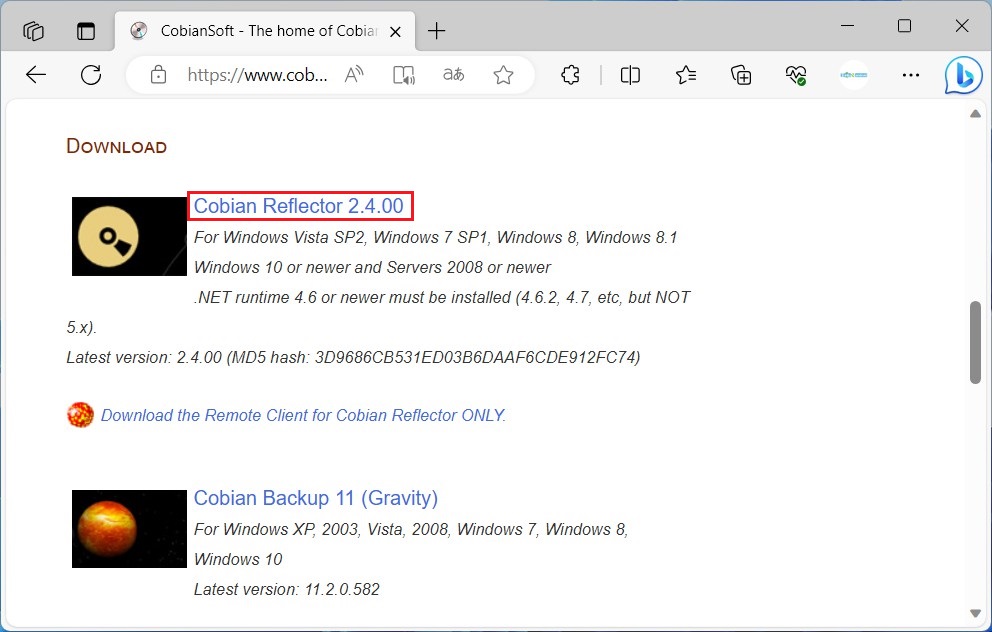Translate the page with the translate icon
This screenshot has width=992, height=632.
point(453,75)
